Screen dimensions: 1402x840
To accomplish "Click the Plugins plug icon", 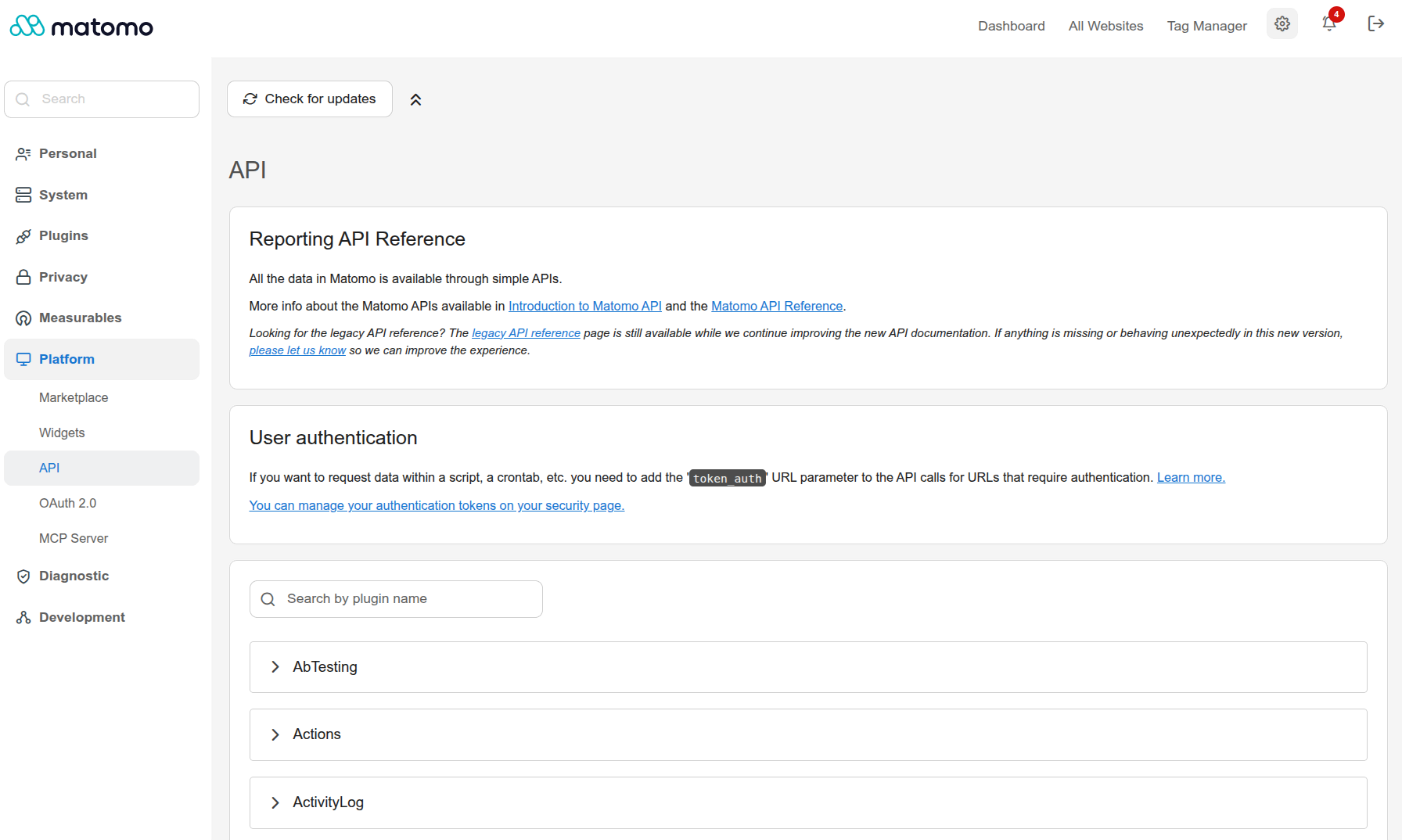I will [x=23, y=236].
